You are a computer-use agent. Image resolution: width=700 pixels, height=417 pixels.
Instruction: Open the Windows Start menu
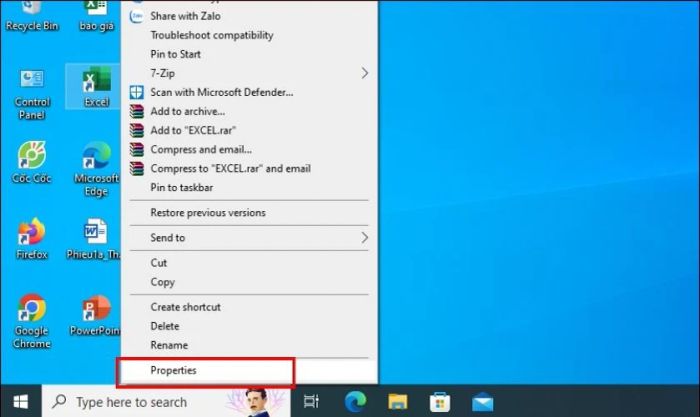[x=21, y=402]
